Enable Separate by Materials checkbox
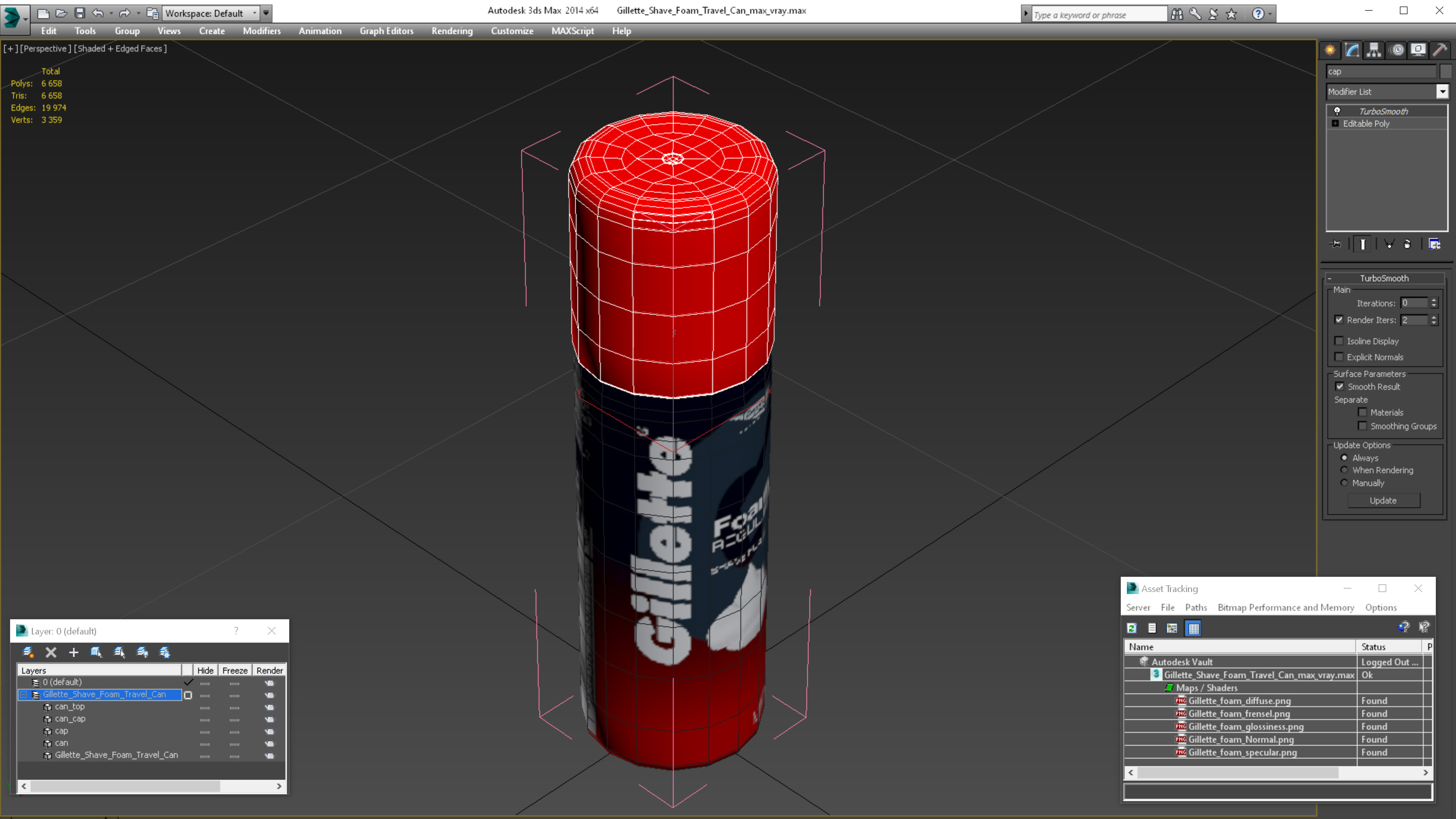1456x819 pixels. click(x=1363, y=413)
